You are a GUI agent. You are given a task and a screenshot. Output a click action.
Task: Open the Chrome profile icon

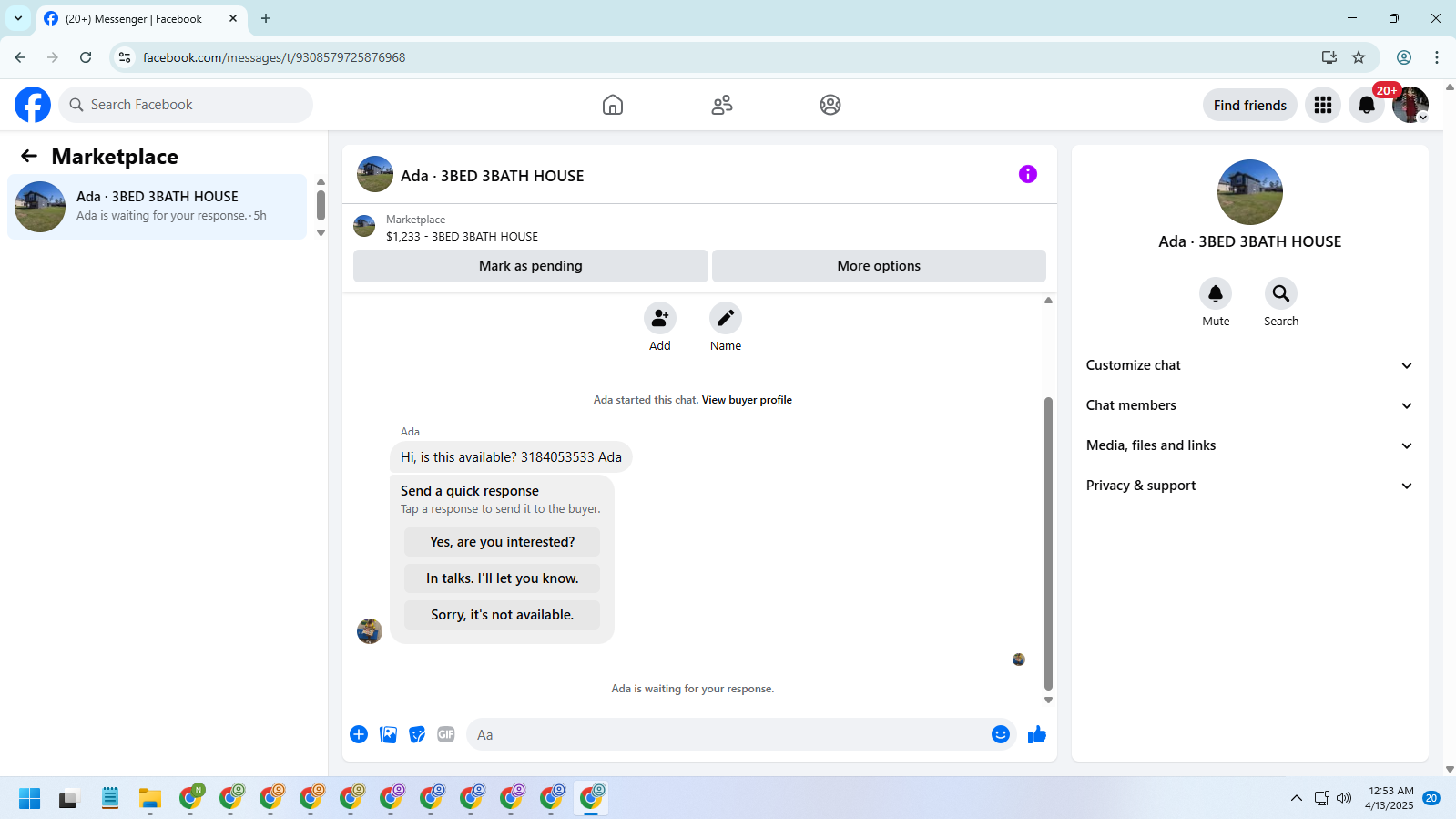pos(1404,57)
